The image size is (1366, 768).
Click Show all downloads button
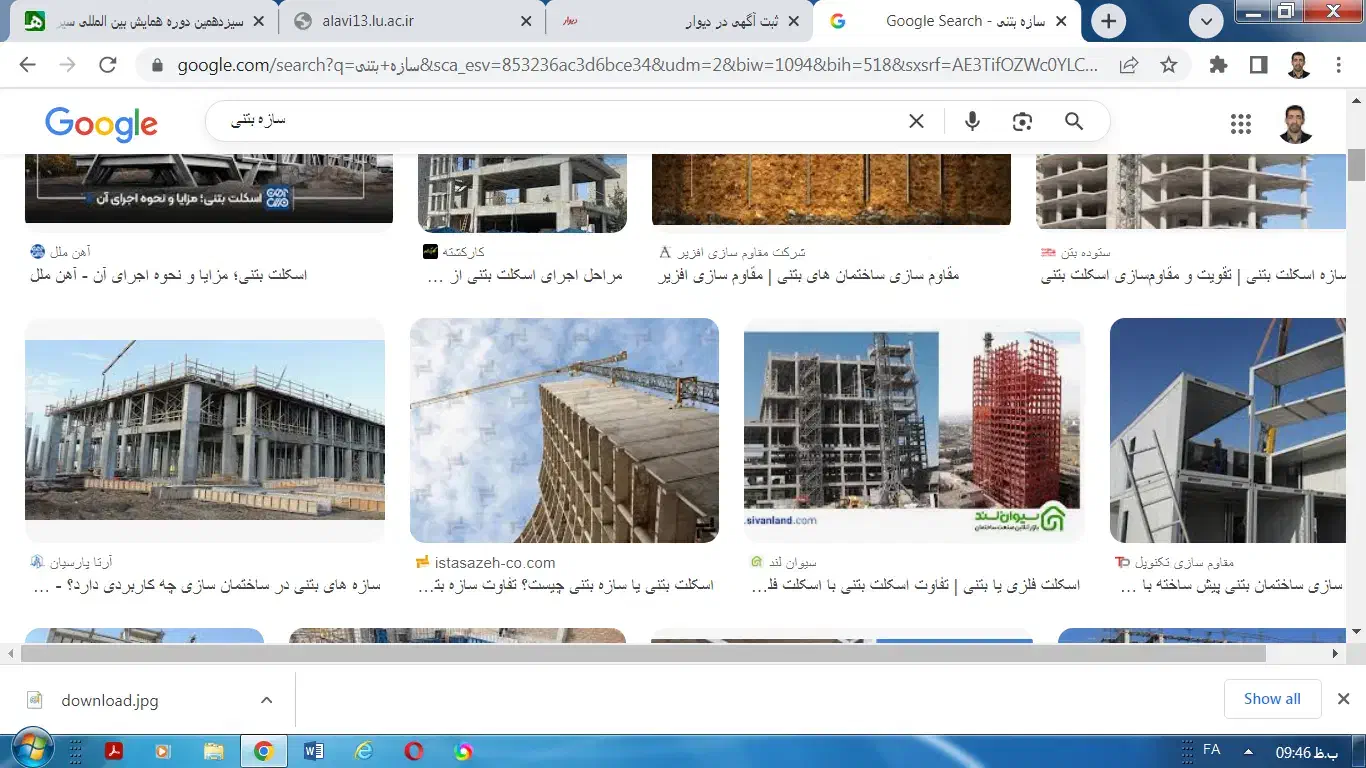(1272, 699)
